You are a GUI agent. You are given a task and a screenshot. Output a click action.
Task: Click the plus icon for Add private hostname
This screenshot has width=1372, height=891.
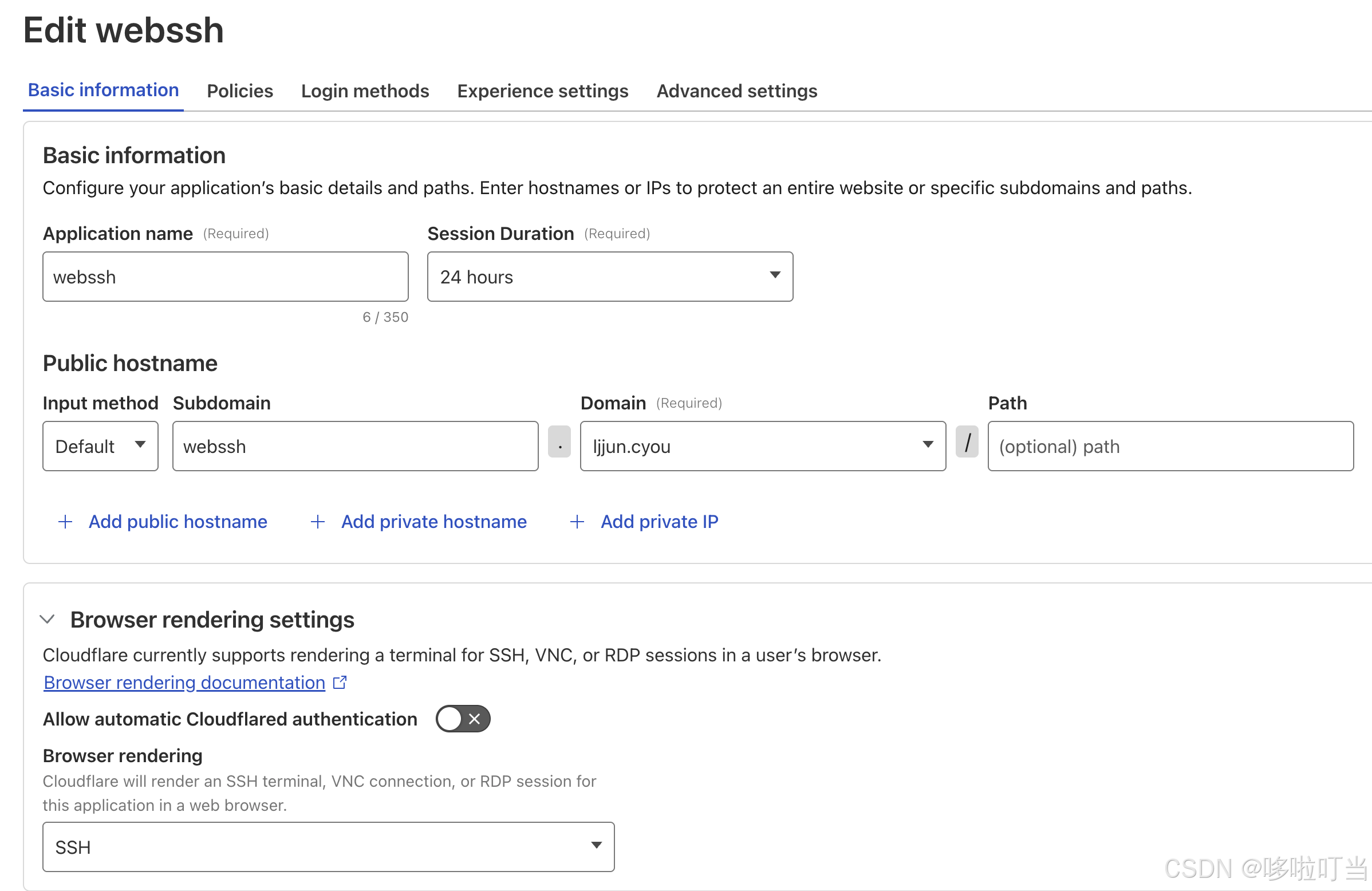[x=318, y=522]
